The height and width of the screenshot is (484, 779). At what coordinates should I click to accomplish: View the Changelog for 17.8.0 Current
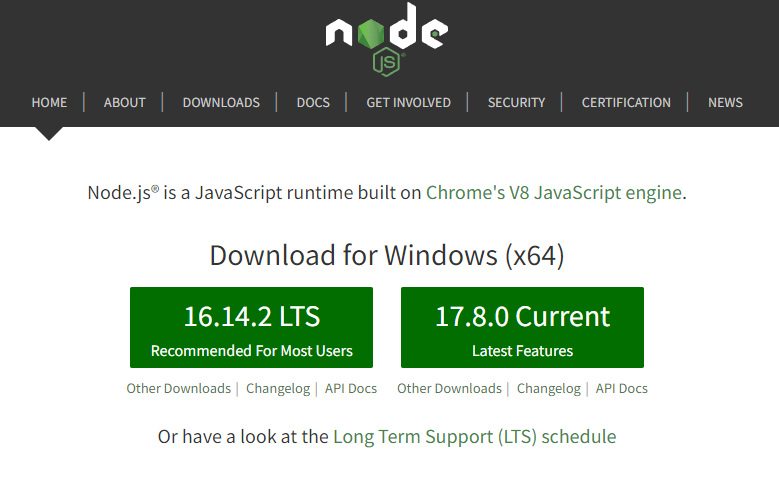coord(548,388)
